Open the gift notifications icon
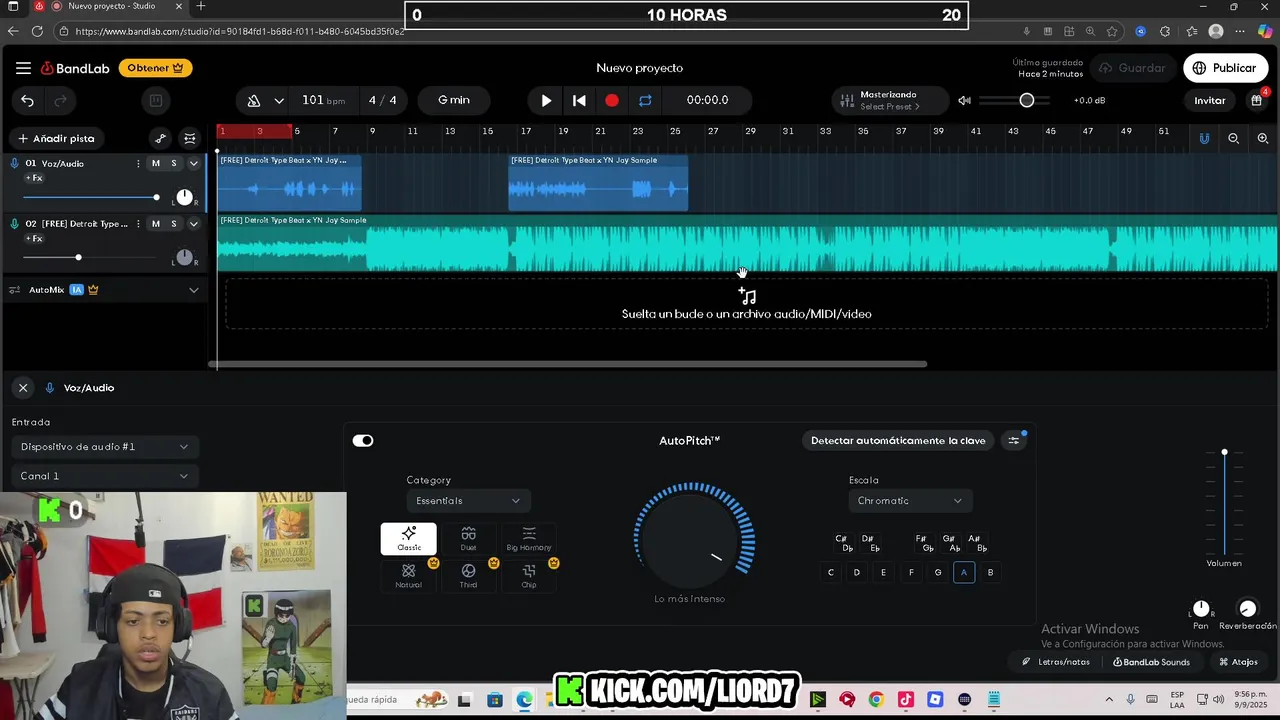The image size is (1280, 720). 1257,100
